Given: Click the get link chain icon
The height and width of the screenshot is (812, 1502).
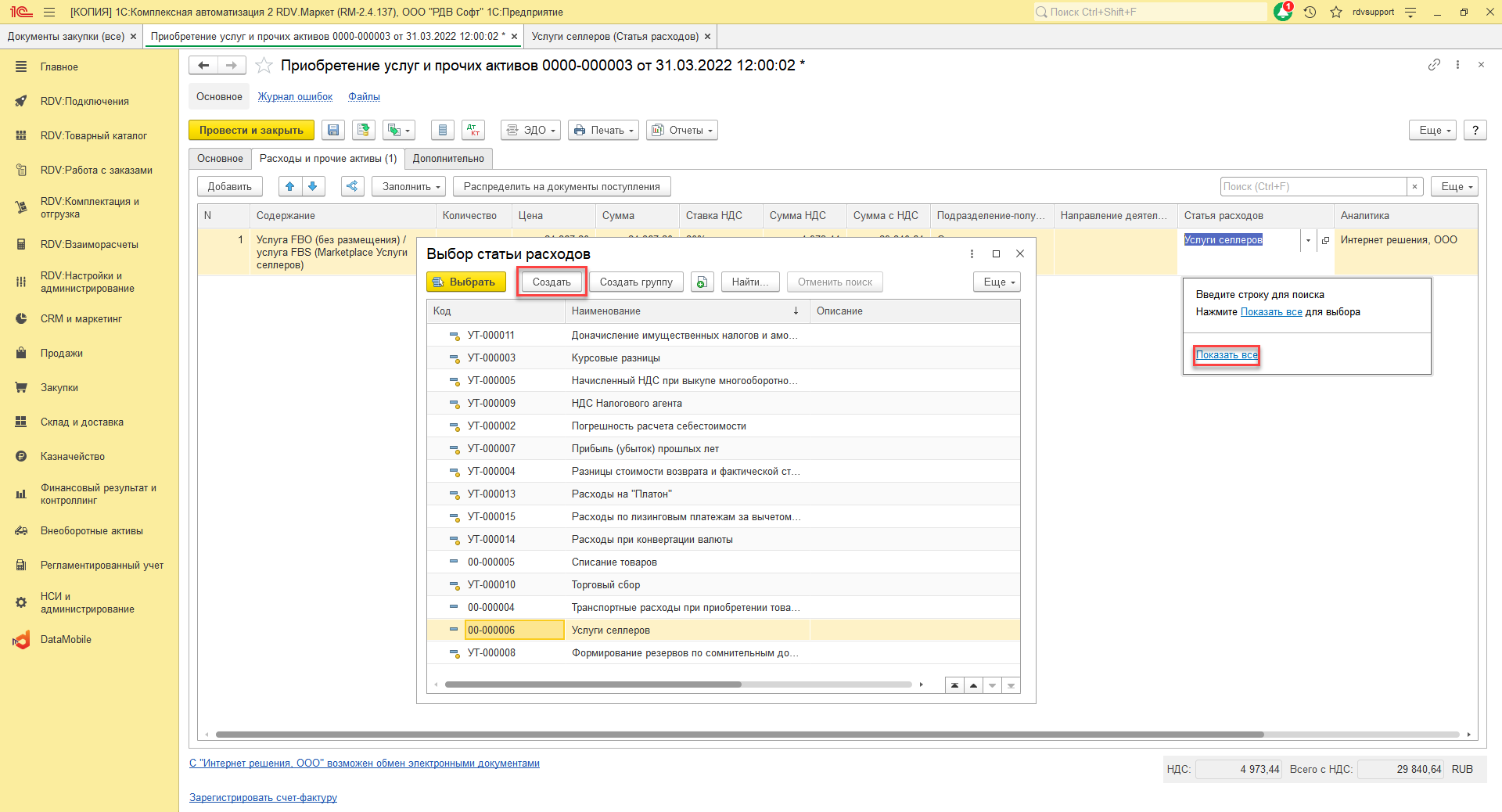Looking at the screenshot, I should coord(1433,65).
